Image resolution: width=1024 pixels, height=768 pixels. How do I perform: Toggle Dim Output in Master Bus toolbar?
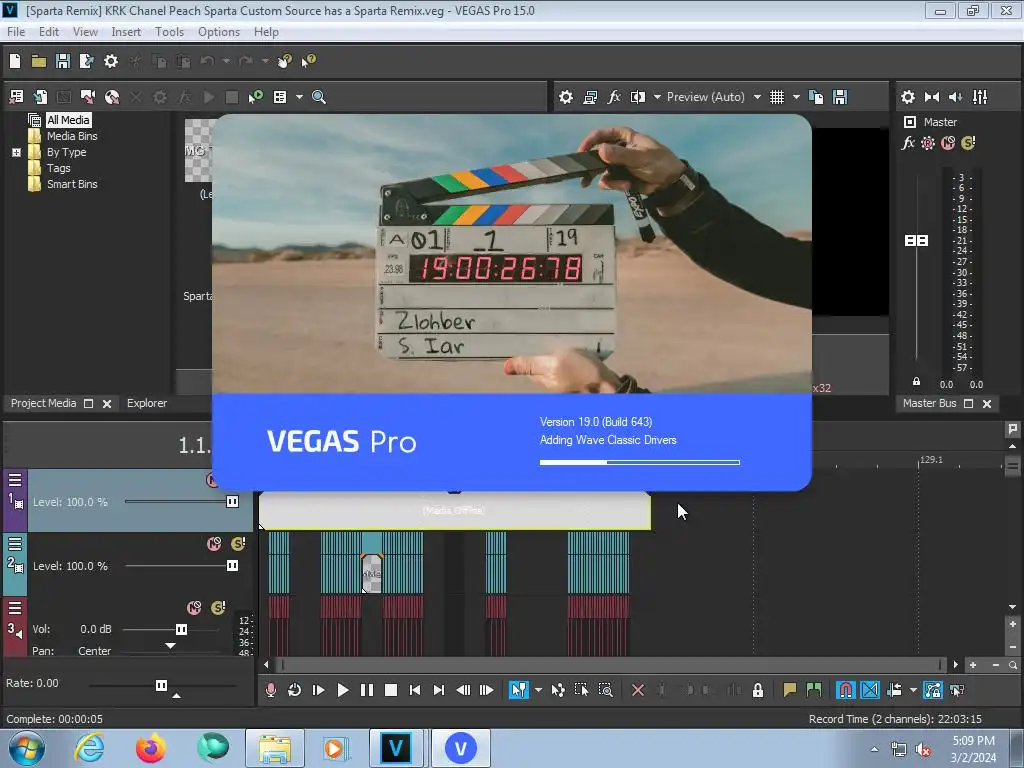pyautogui.click(x=955, y=97)
